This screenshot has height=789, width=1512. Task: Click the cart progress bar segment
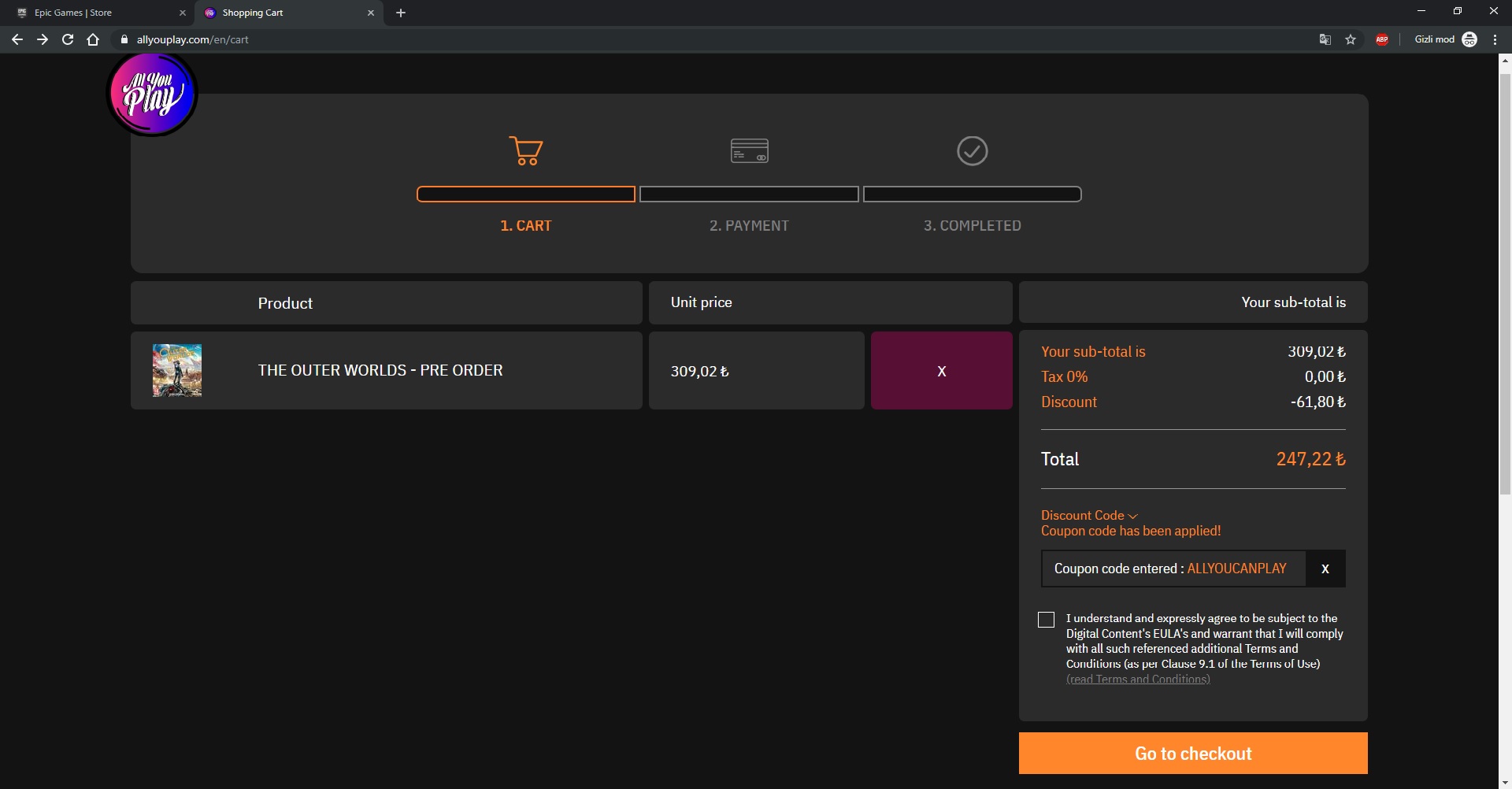[x=526, y=194]
